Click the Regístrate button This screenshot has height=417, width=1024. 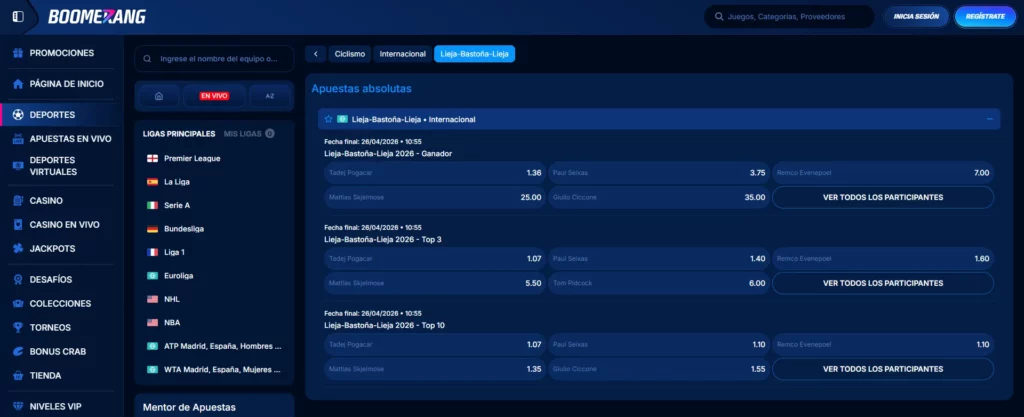pos(985,16)
